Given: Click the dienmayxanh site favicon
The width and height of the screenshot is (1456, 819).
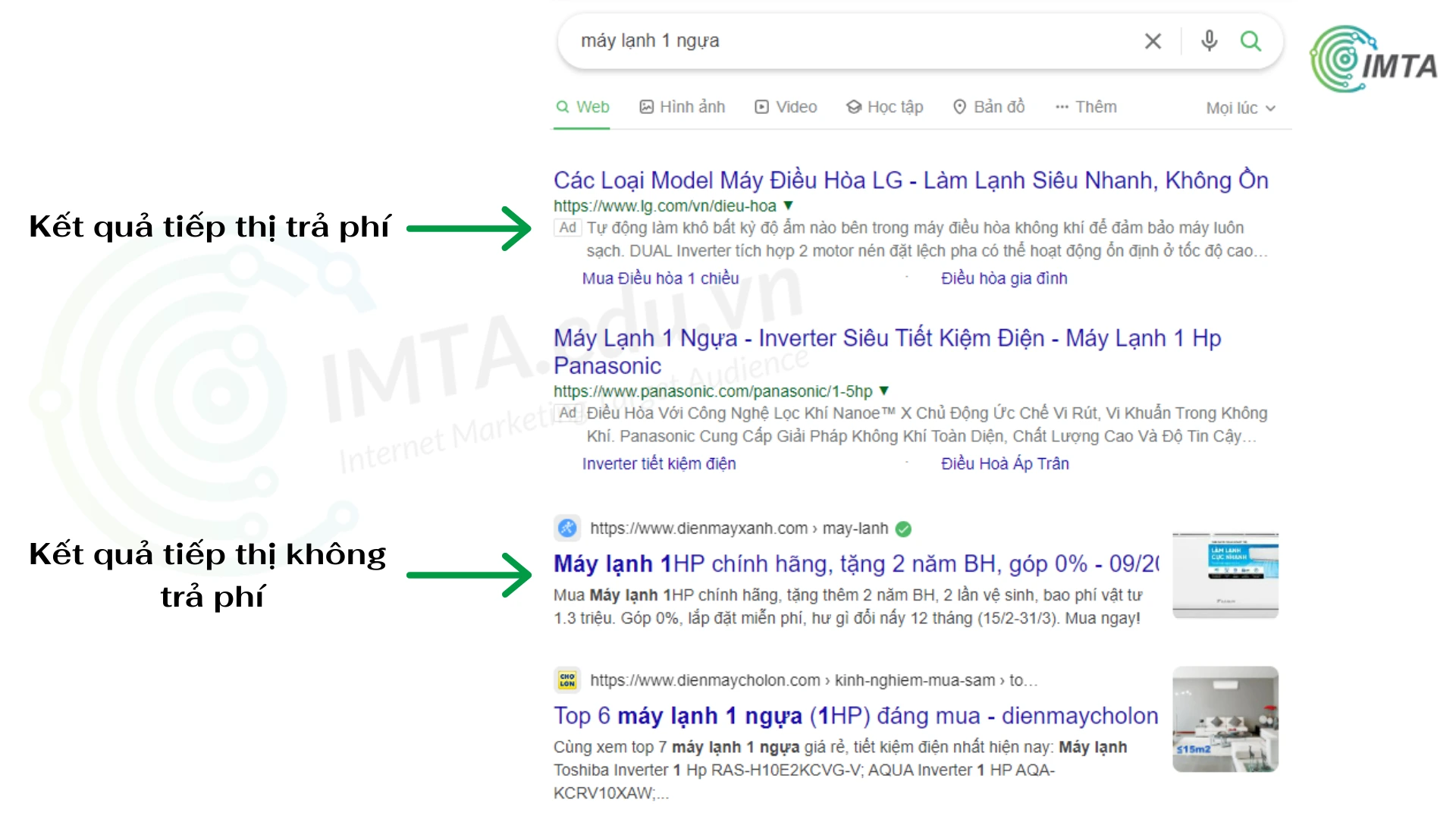Looking at the screenshot, I should pyautogui.click(x=567, y=529).
